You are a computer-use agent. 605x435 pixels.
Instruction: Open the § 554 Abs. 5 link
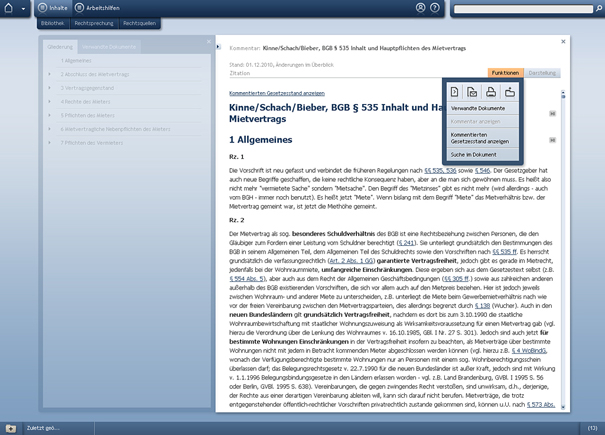tap(247, 279)
